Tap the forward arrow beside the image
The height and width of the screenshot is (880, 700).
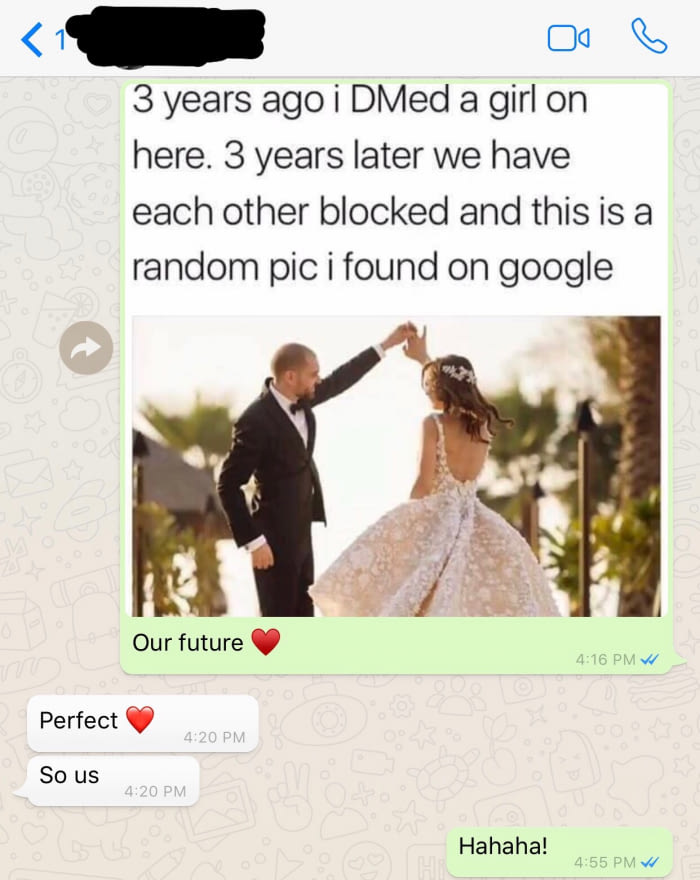point(86,348)
